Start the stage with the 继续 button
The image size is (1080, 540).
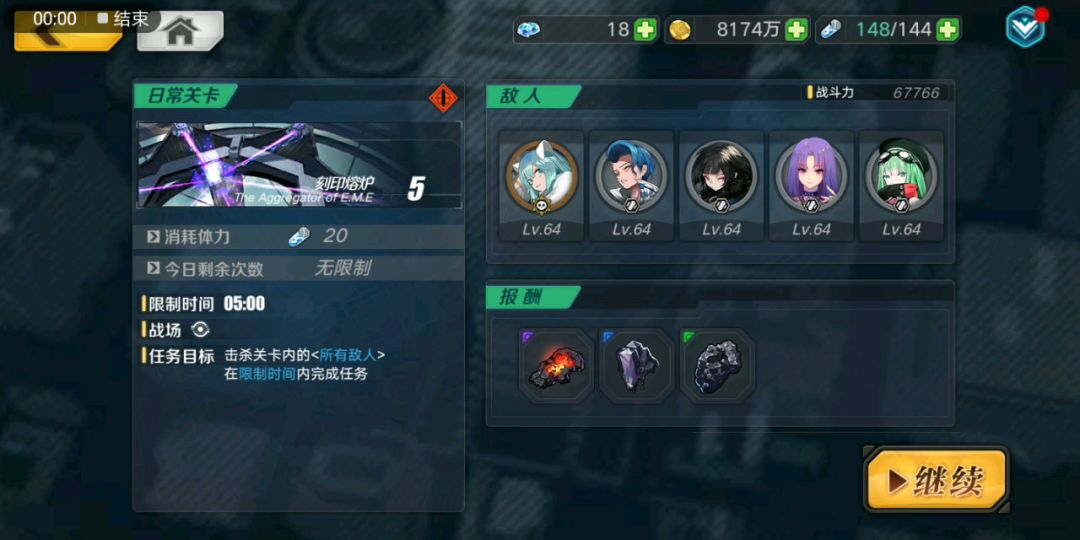(x=936, y=481)
